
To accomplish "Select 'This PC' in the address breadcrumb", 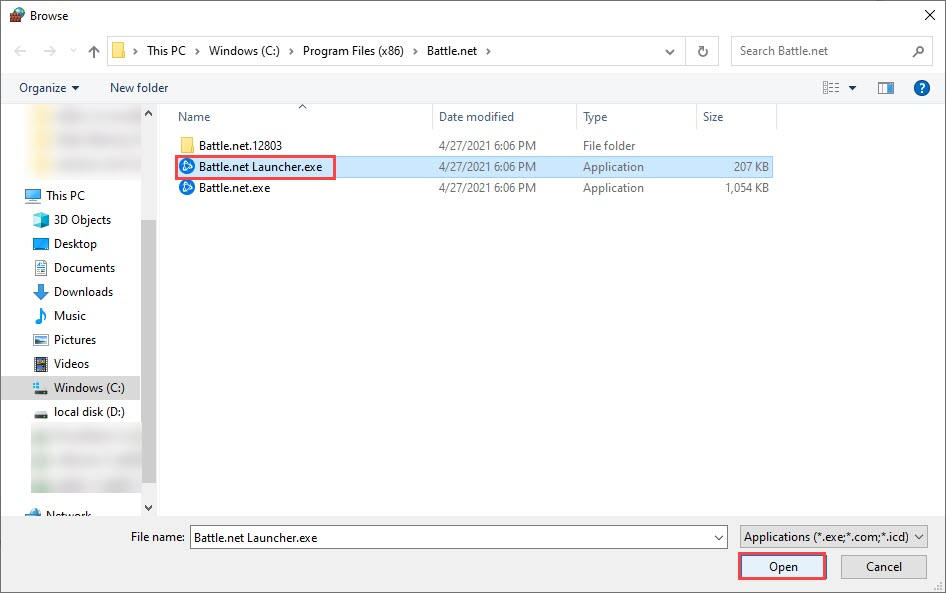I will pos(167,51).
